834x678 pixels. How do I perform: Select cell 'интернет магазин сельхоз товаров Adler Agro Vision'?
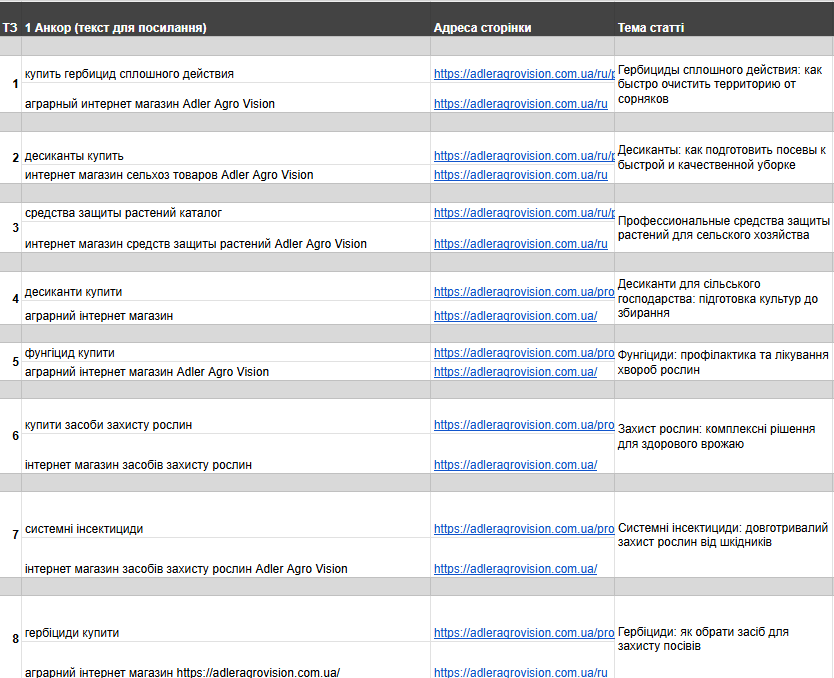pos(169,175)
